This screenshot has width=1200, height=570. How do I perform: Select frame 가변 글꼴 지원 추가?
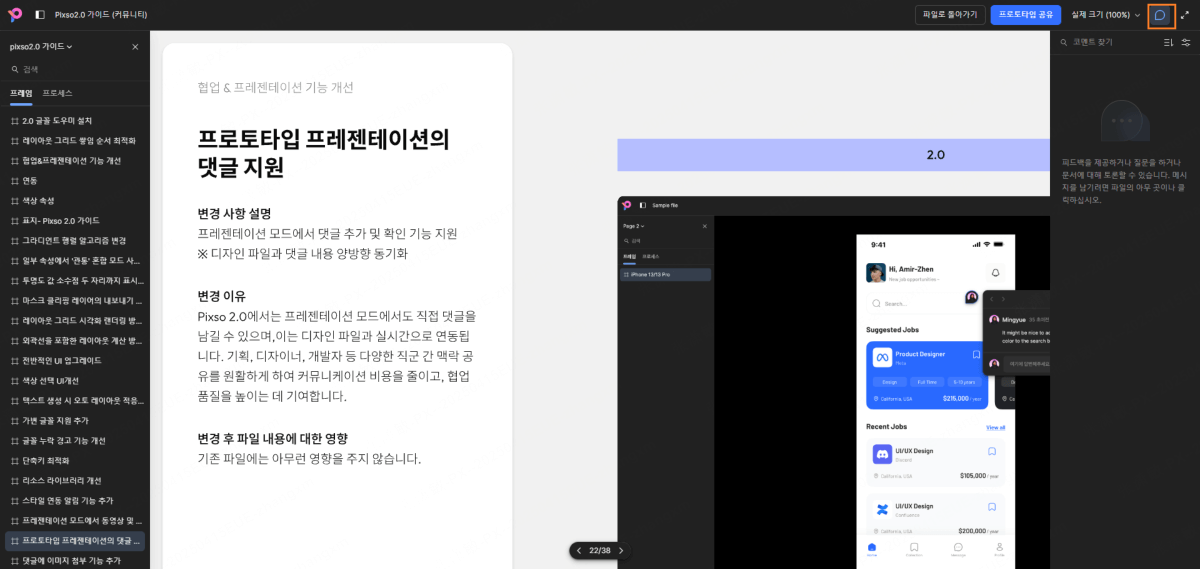click(x=75, y=420)
